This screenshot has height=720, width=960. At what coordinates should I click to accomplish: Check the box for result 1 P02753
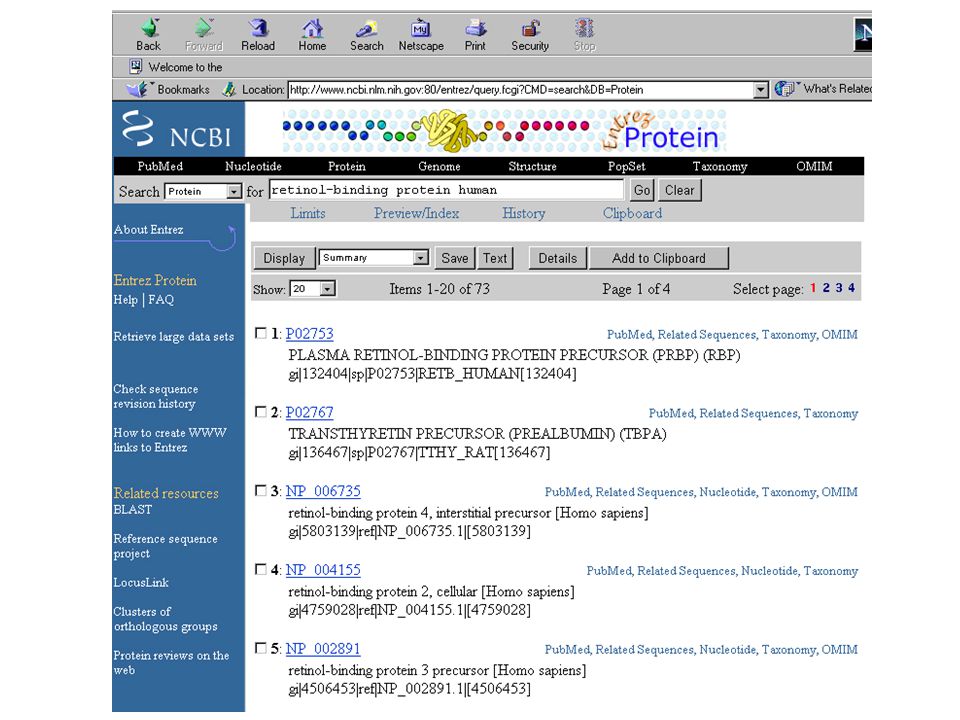coord(261,333)
